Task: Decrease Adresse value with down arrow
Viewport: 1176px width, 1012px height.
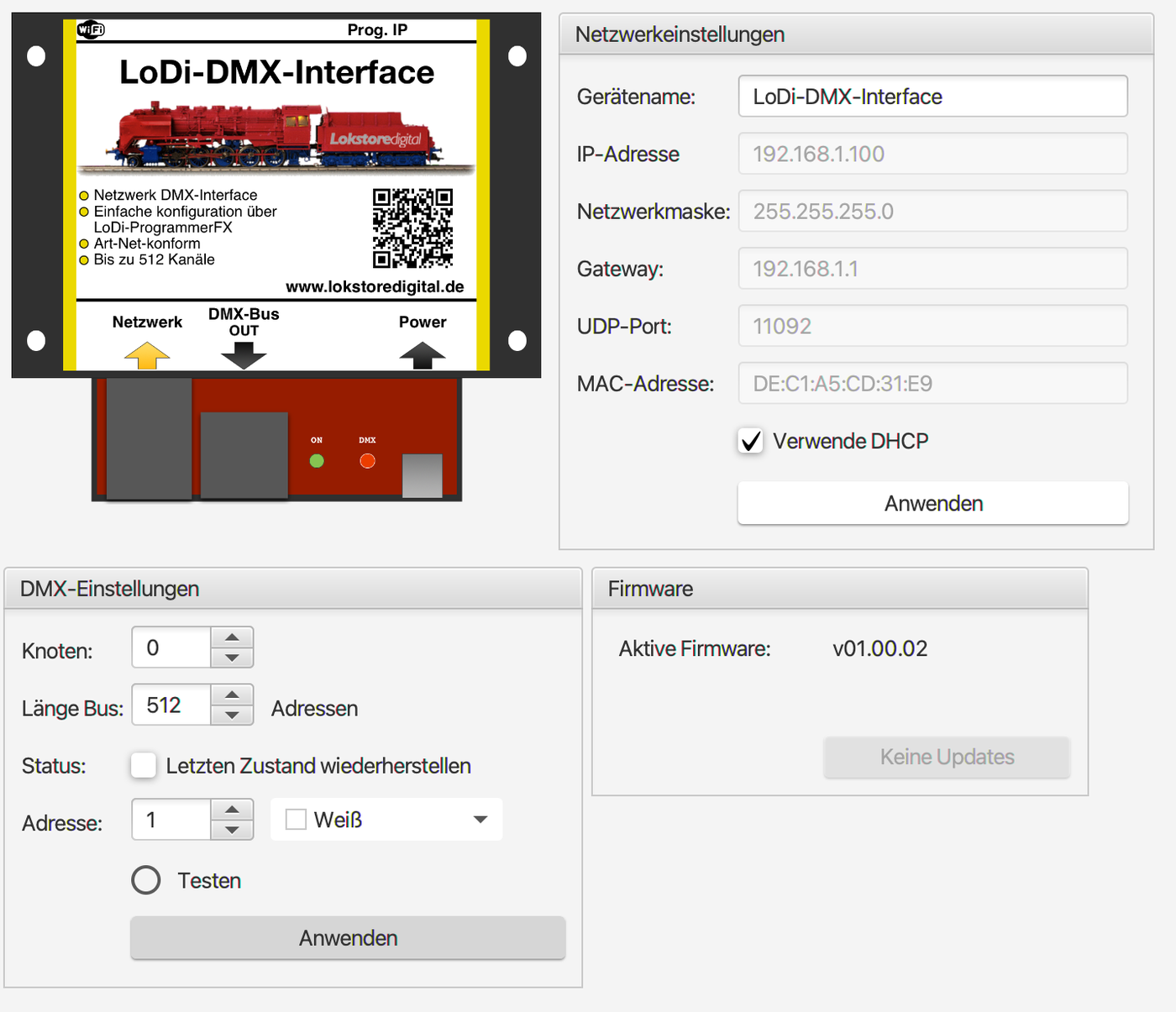Action: pyautogui.click(x=232, y=830)
